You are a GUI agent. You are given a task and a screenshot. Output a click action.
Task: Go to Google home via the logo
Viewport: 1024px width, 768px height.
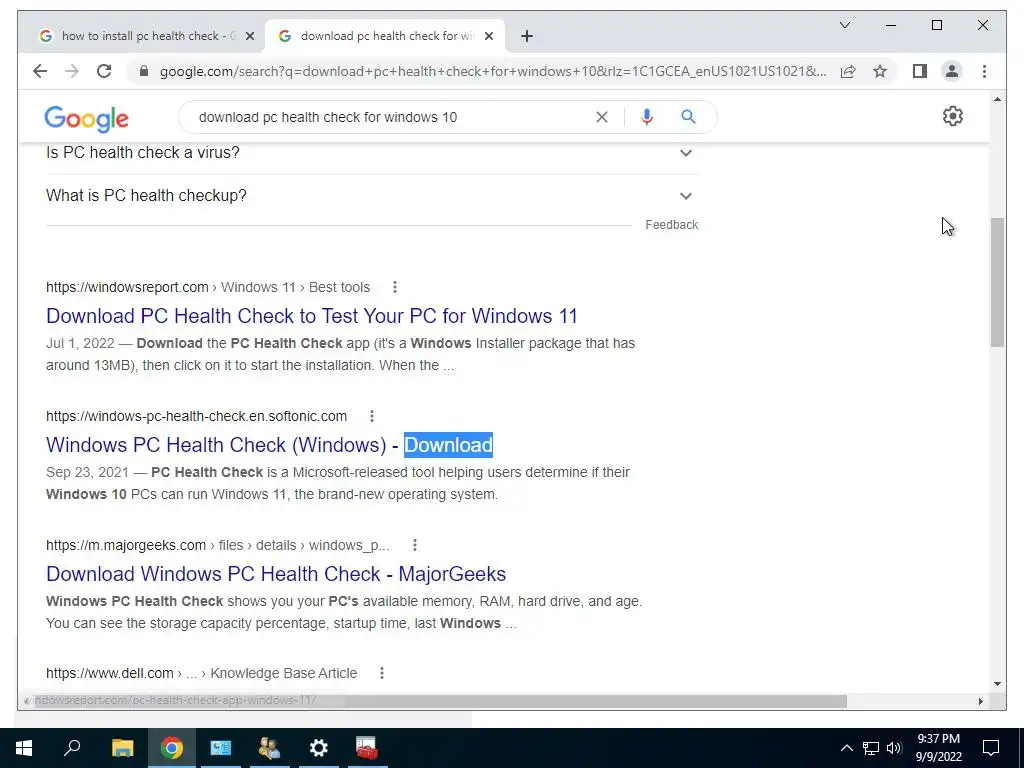pos(86,119)
